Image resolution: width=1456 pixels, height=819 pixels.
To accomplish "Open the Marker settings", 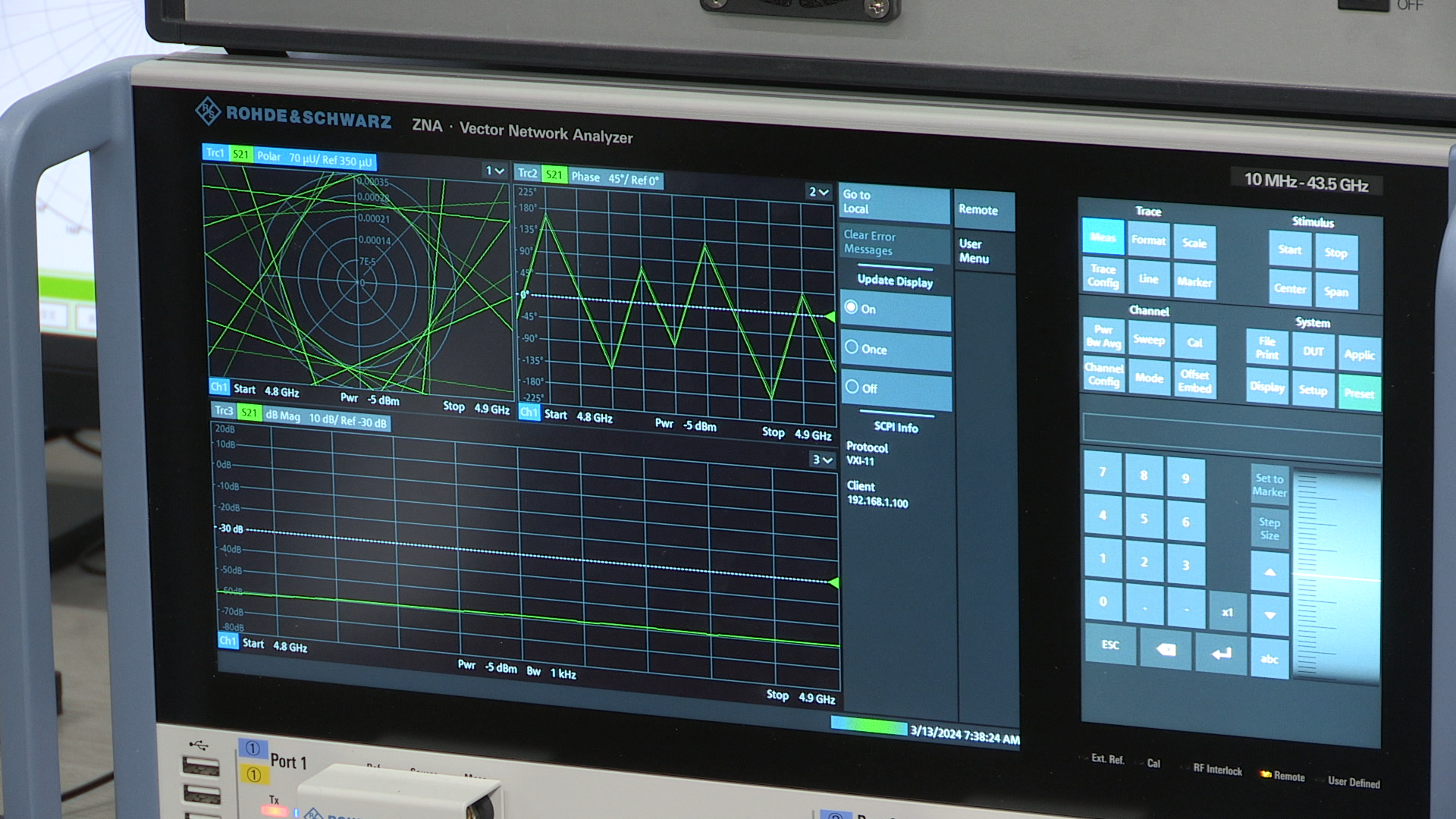I will [x=1194, y=281].
